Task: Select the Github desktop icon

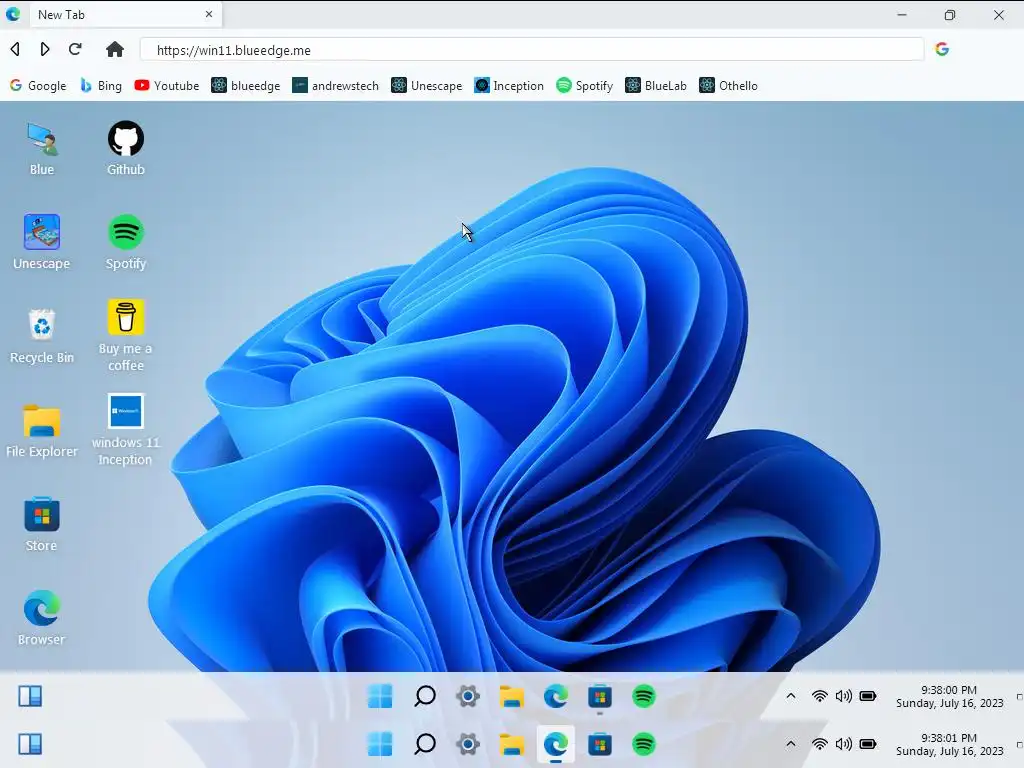Action: point(125,149)
